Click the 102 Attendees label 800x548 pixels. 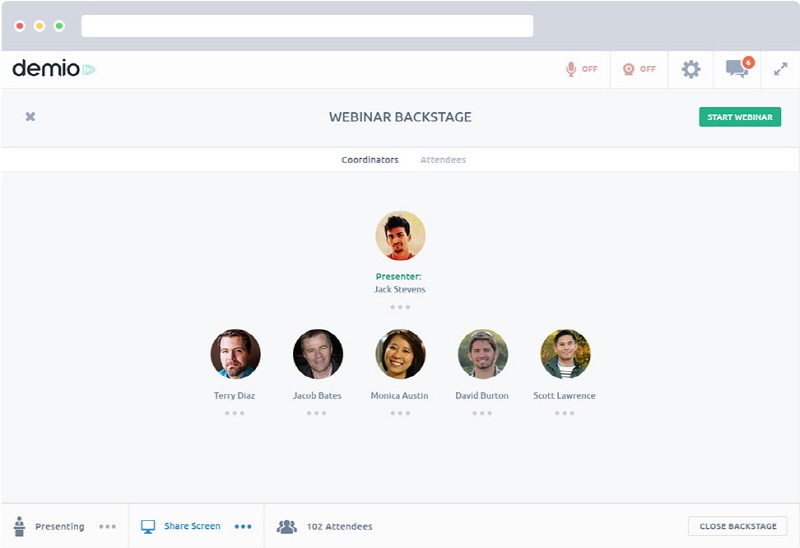[339, 526]
